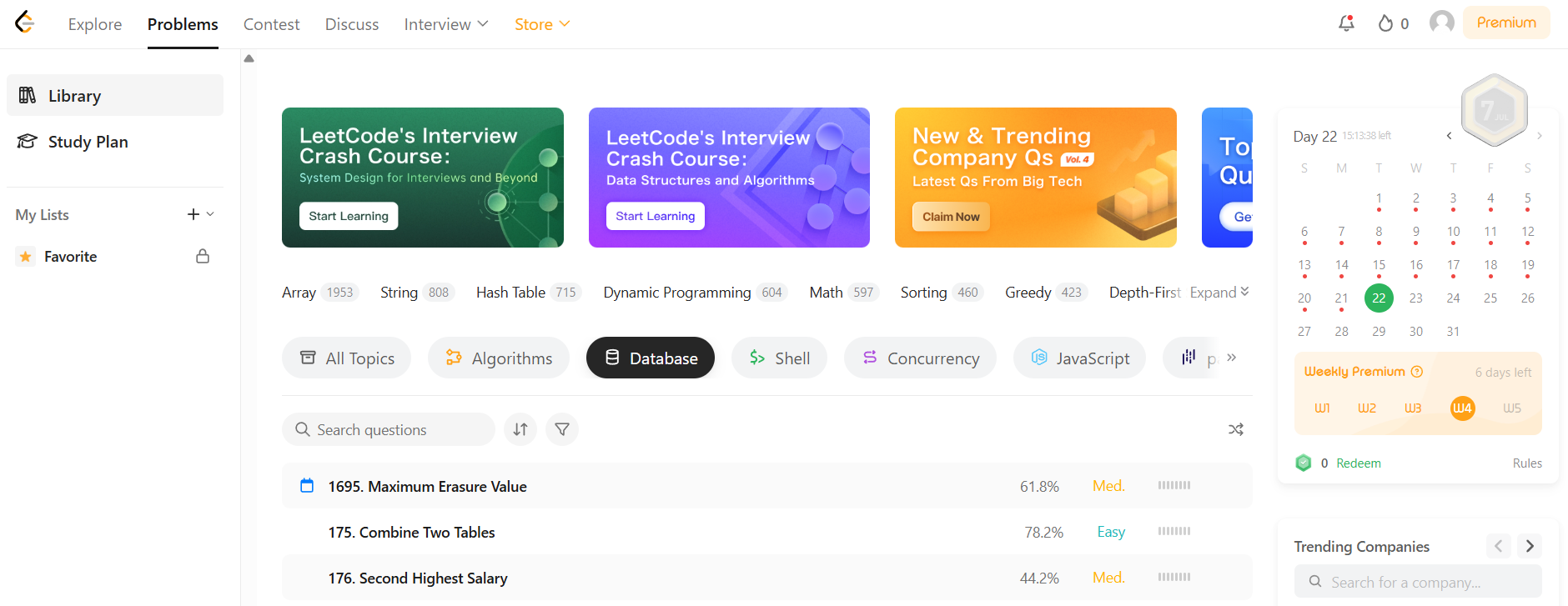This screenshot has width=1568, height=606.
Task: Select the JavaScript filter
Action: click(x=1079, y=358)
